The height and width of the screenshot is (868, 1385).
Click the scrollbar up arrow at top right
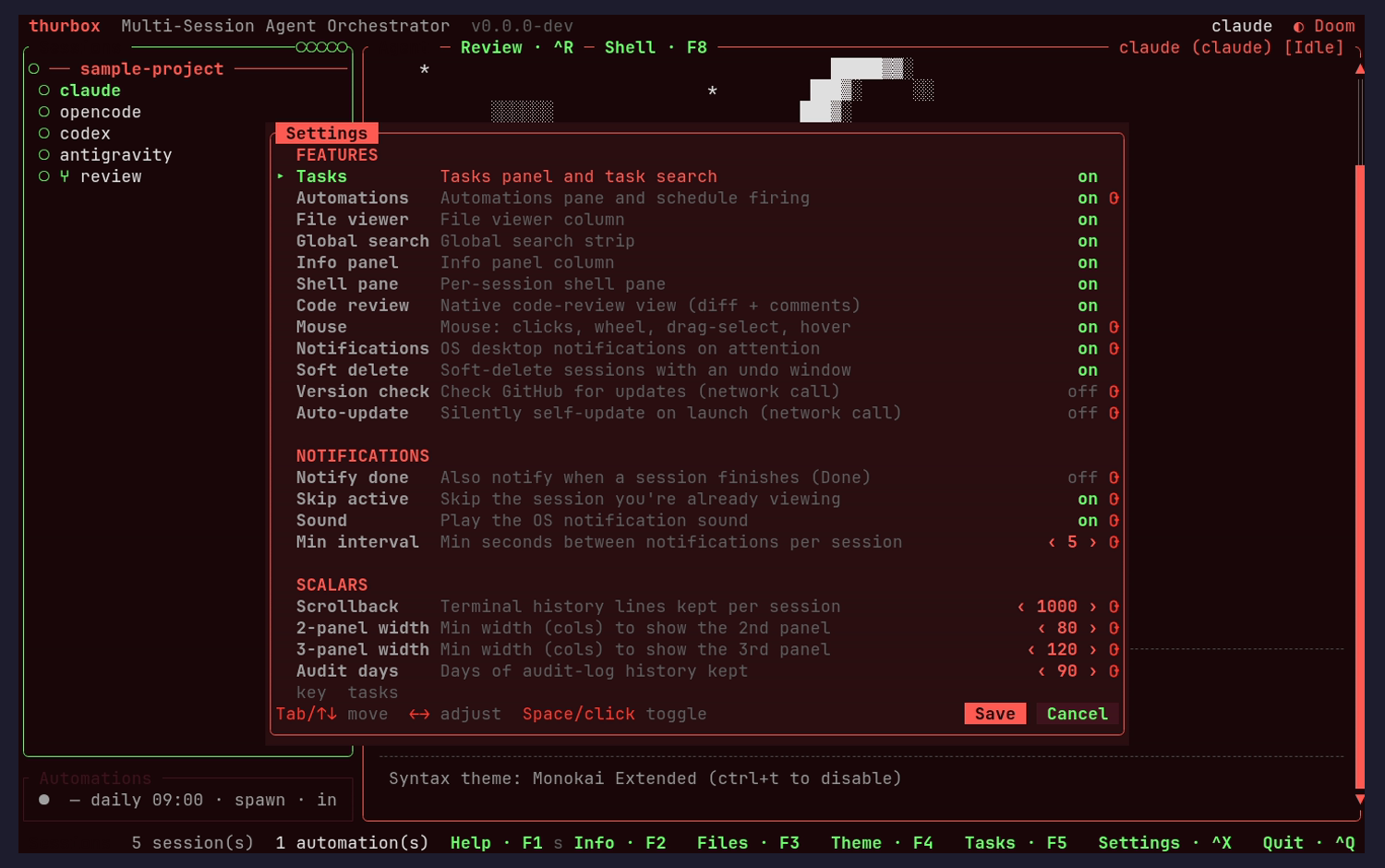pos(1359,69)
